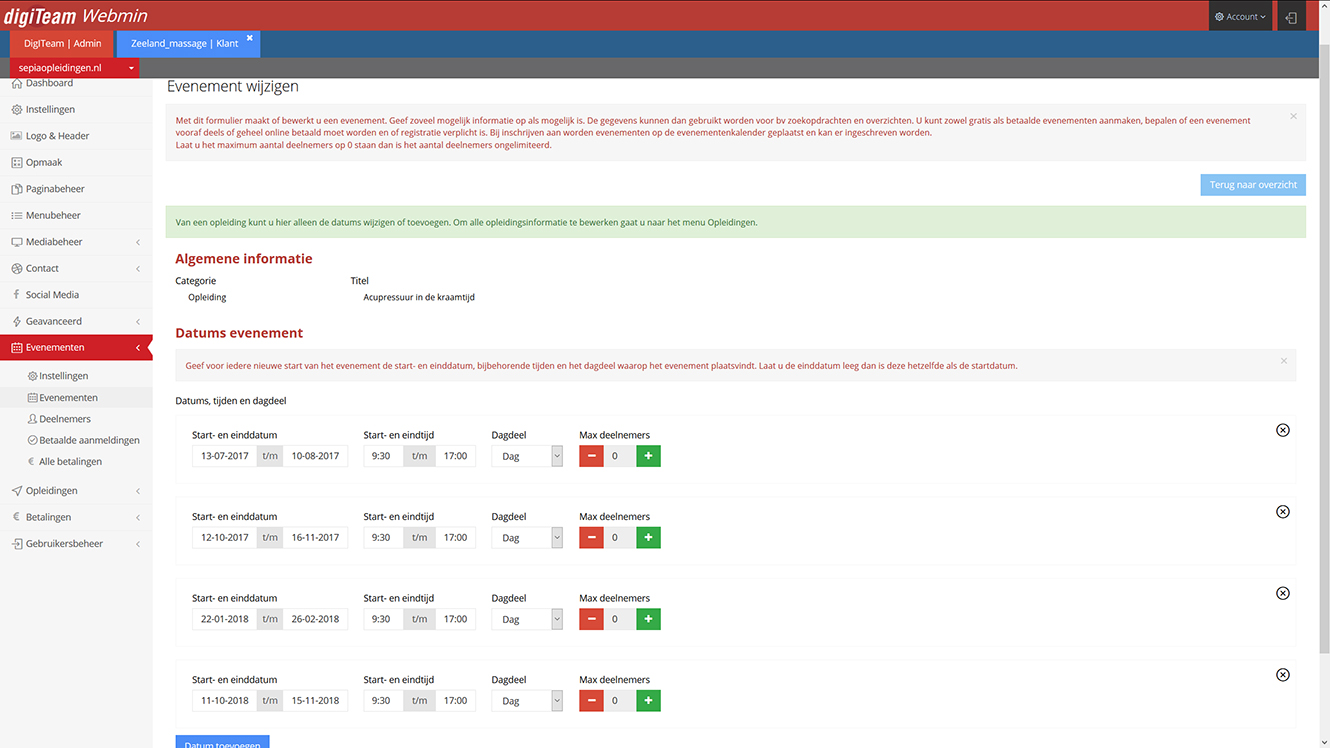Expand the Account menu
This screenshot has width=1330, height=748.
[x=1240, y=17]
